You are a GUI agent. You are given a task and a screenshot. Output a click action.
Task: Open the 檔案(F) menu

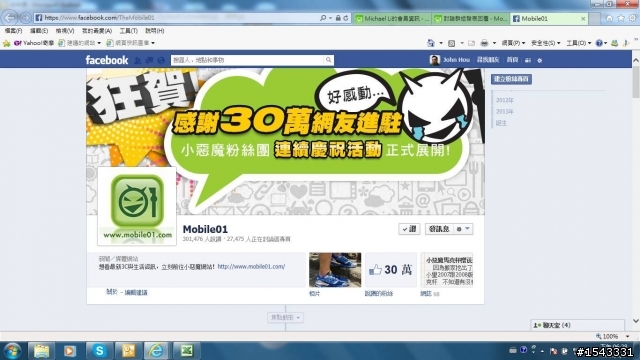[13, 31]
